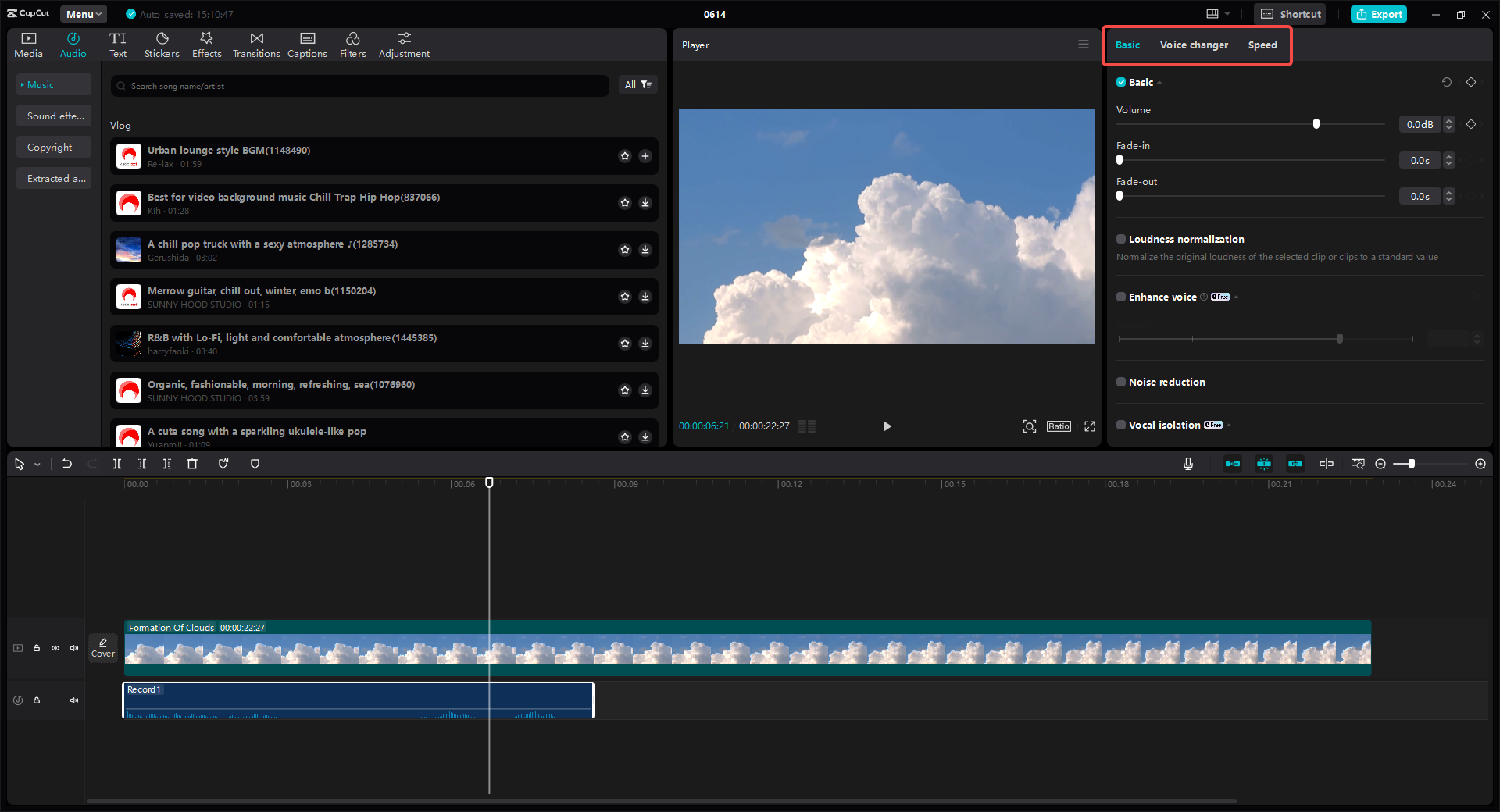The width and height of the screenshot is (1500, 812).
Task: Activate voice-over recording with the microphone icon
Action: [1187, 464]
